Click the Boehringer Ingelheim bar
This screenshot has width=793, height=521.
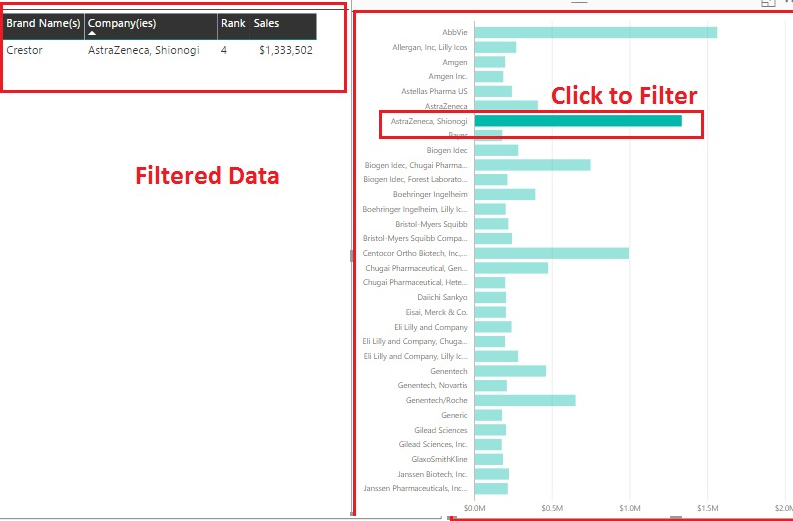click(x=505, y=194)
